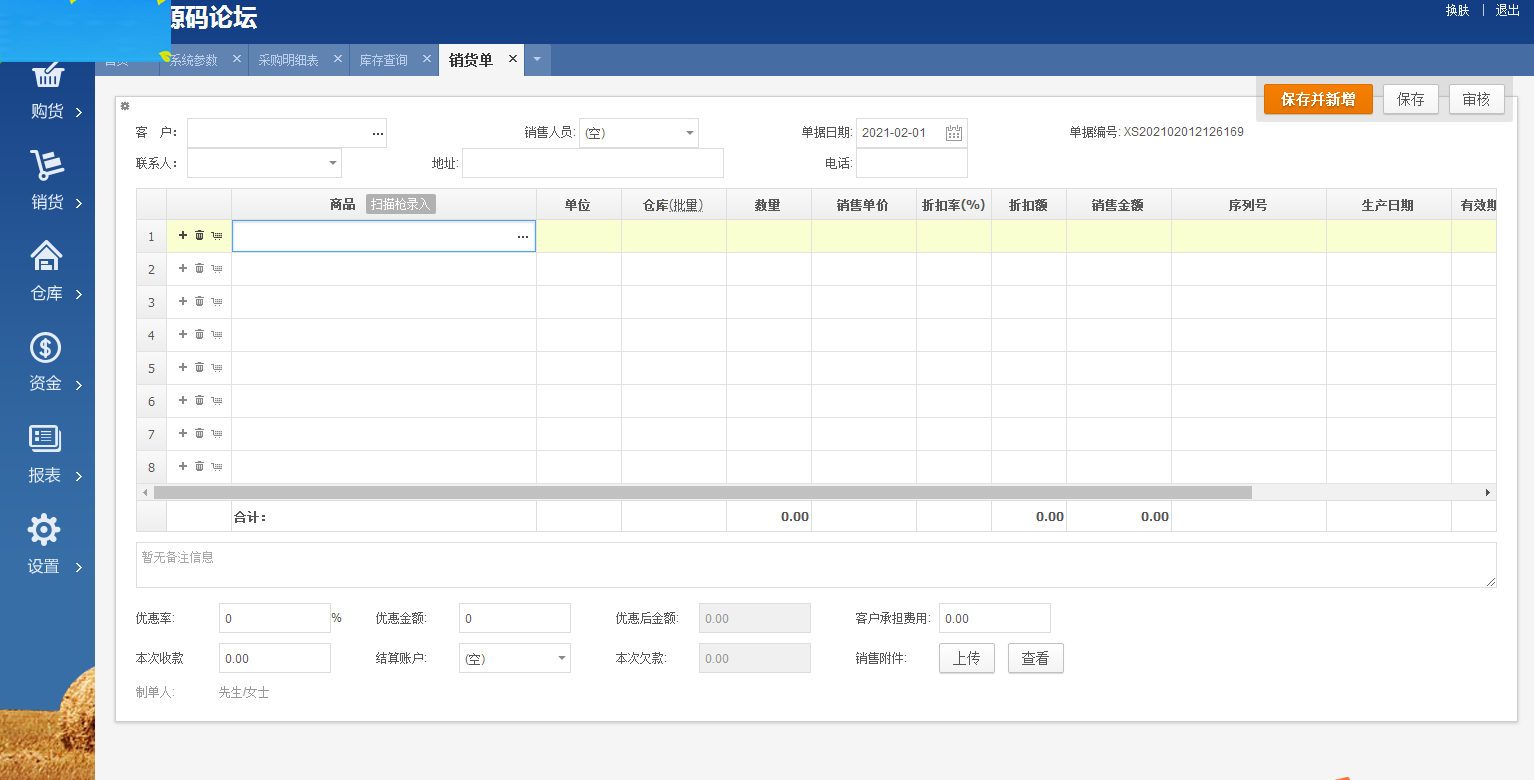Delete row 1 using its trash icon
Viewport: 1534px width, 780px height.
tap(199, 235)
